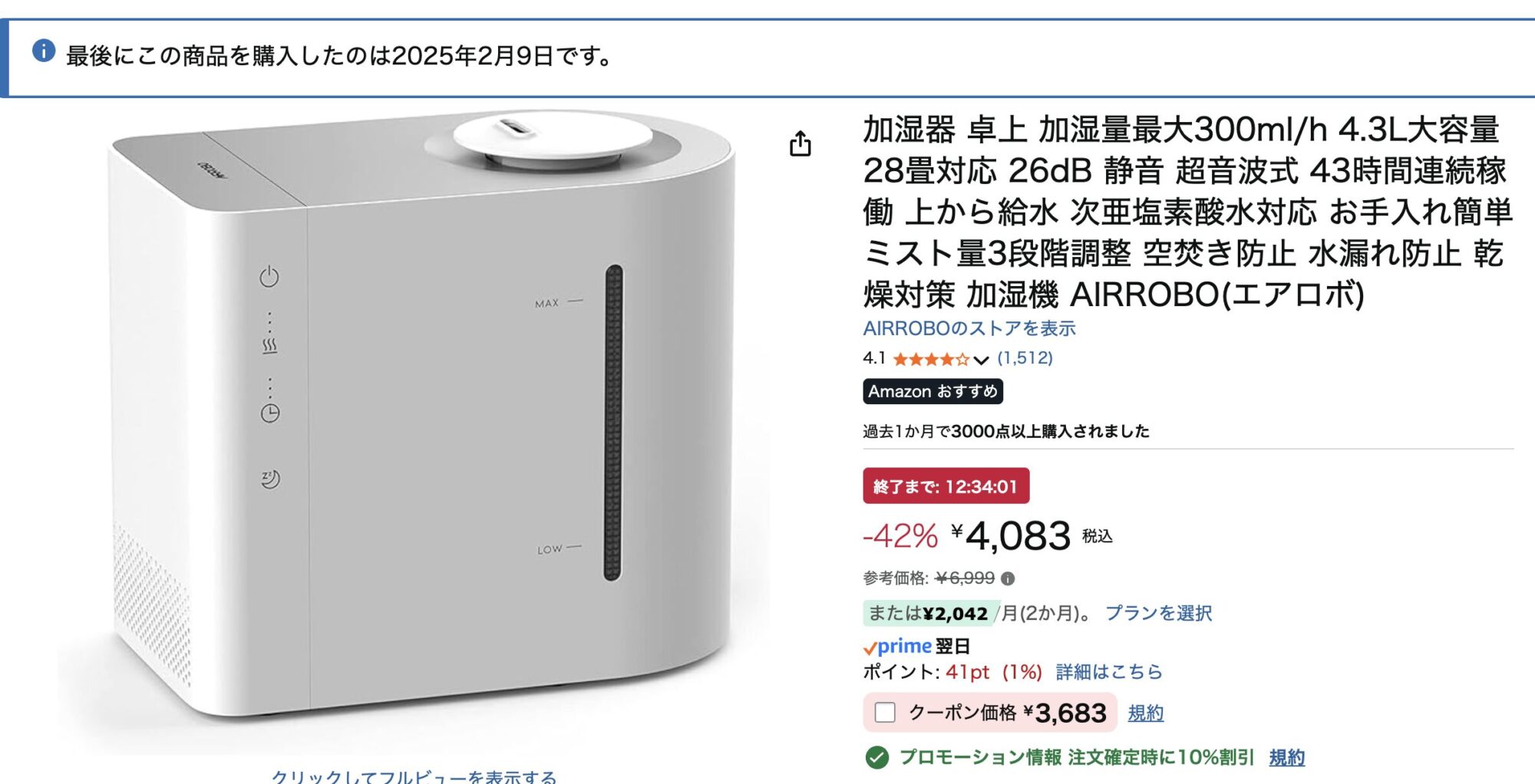Click クリックしてフルビューを表示する link
Screen dimensions: 1535x784
[x=414, y=776]
